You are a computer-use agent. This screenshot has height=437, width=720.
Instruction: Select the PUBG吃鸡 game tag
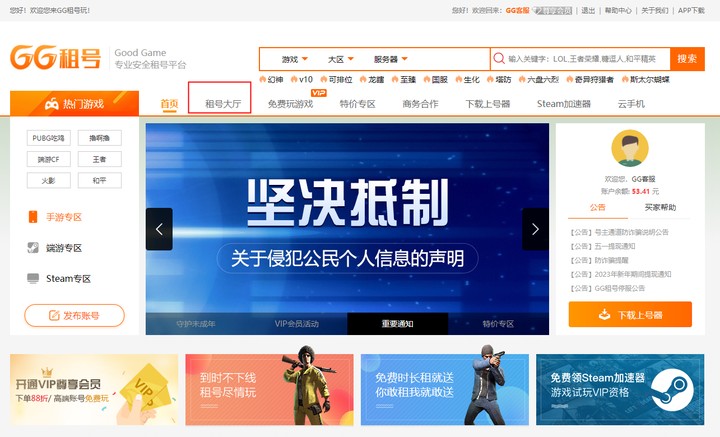coord(47,138)
